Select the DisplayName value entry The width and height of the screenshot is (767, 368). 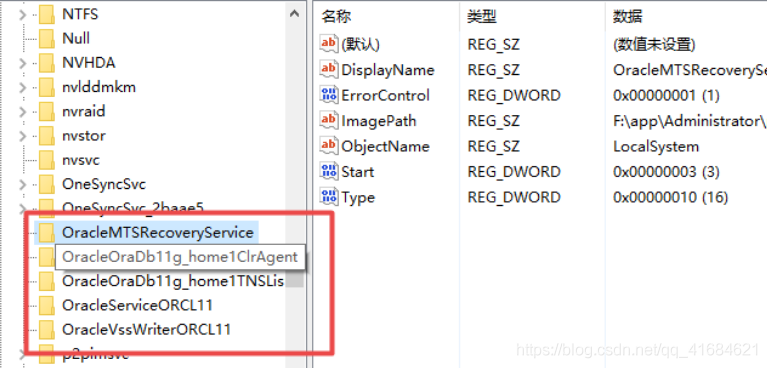click(388, 70)
